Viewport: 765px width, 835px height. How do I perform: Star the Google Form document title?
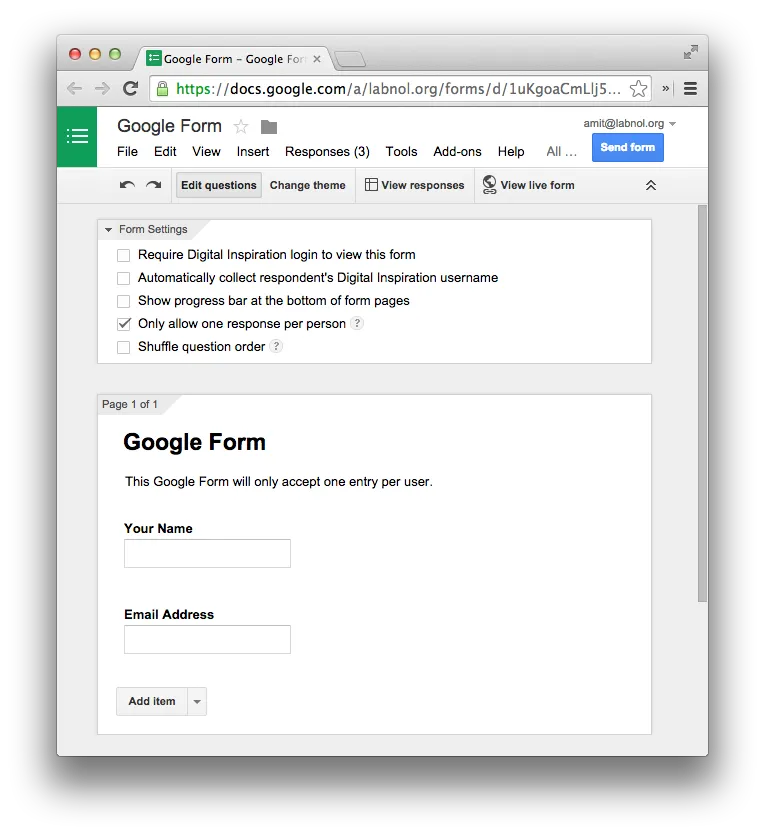241,127
